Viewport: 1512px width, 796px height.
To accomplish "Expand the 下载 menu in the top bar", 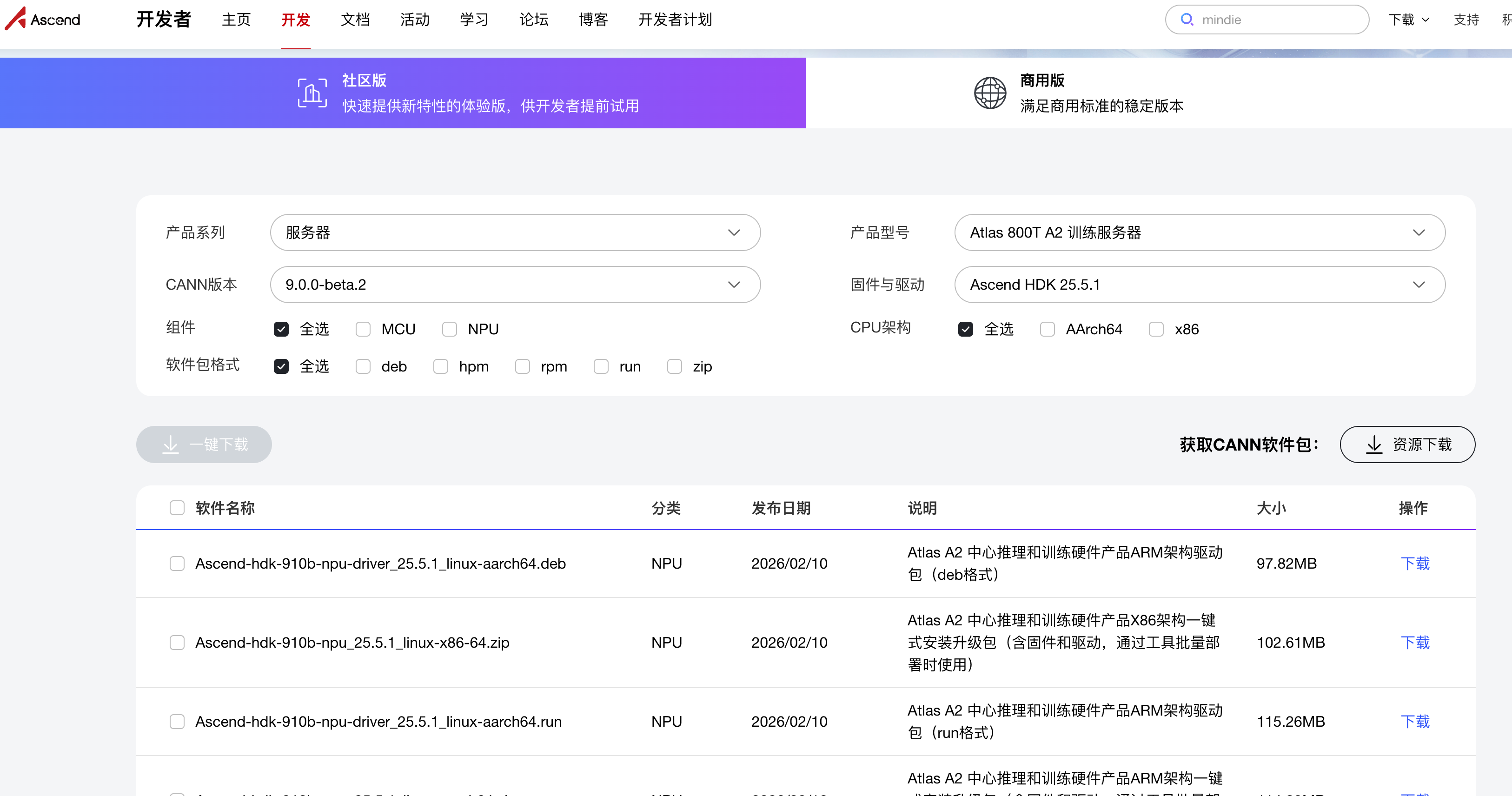I will (1408, 20).
